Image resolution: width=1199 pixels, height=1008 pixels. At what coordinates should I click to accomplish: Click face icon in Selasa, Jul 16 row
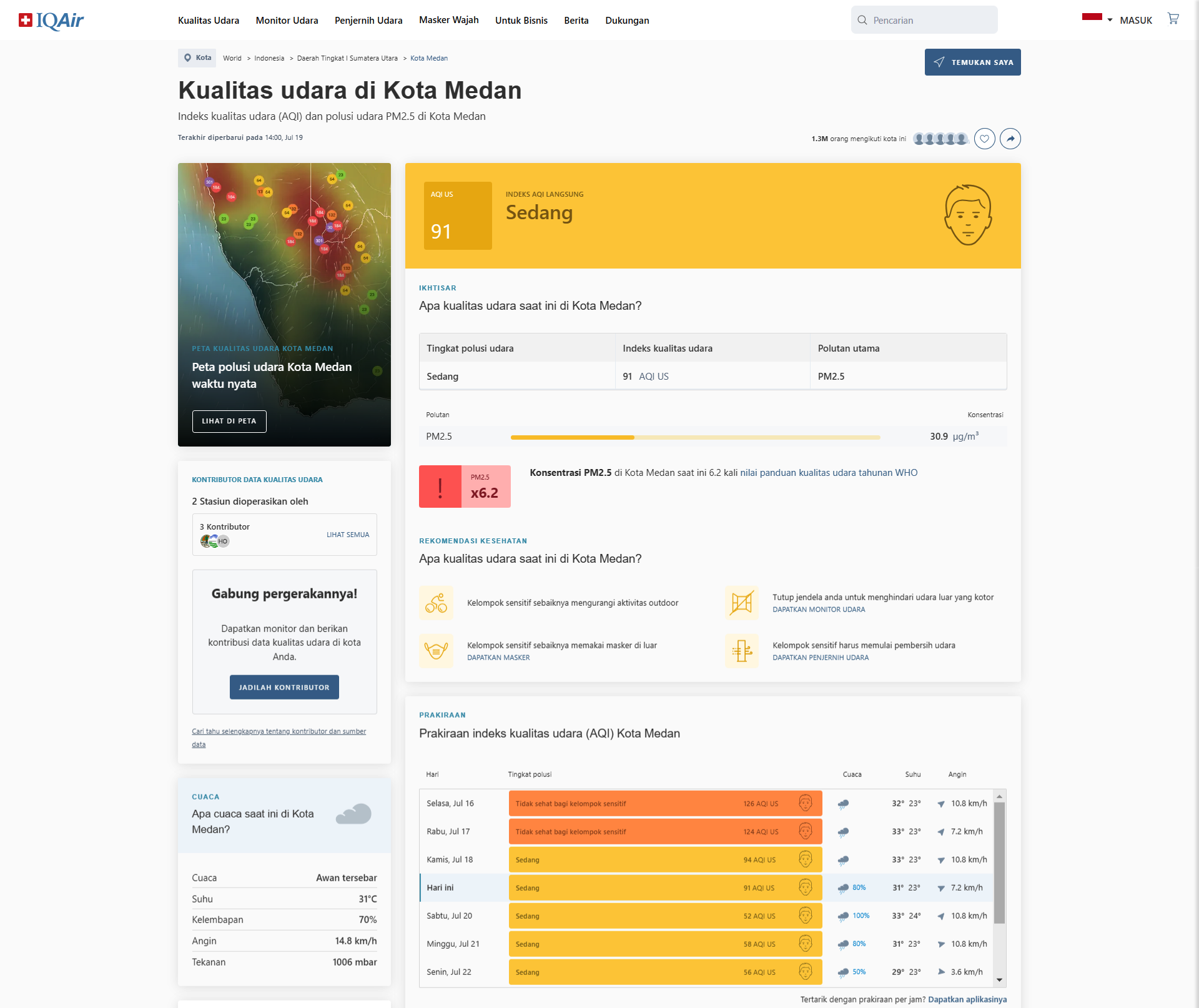[806, 803]
